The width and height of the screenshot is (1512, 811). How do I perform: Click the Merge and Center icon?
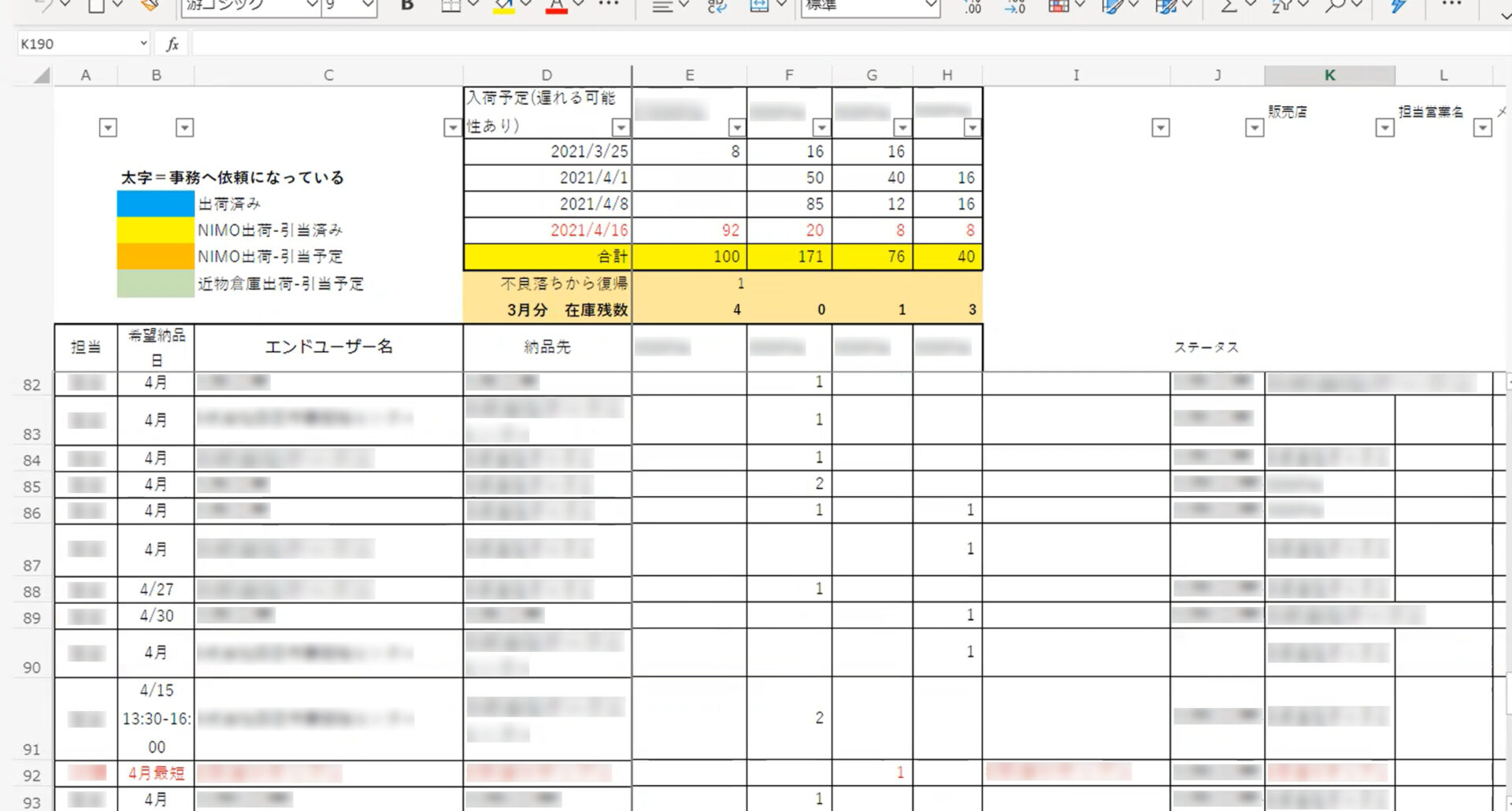(x=759, y=6)
